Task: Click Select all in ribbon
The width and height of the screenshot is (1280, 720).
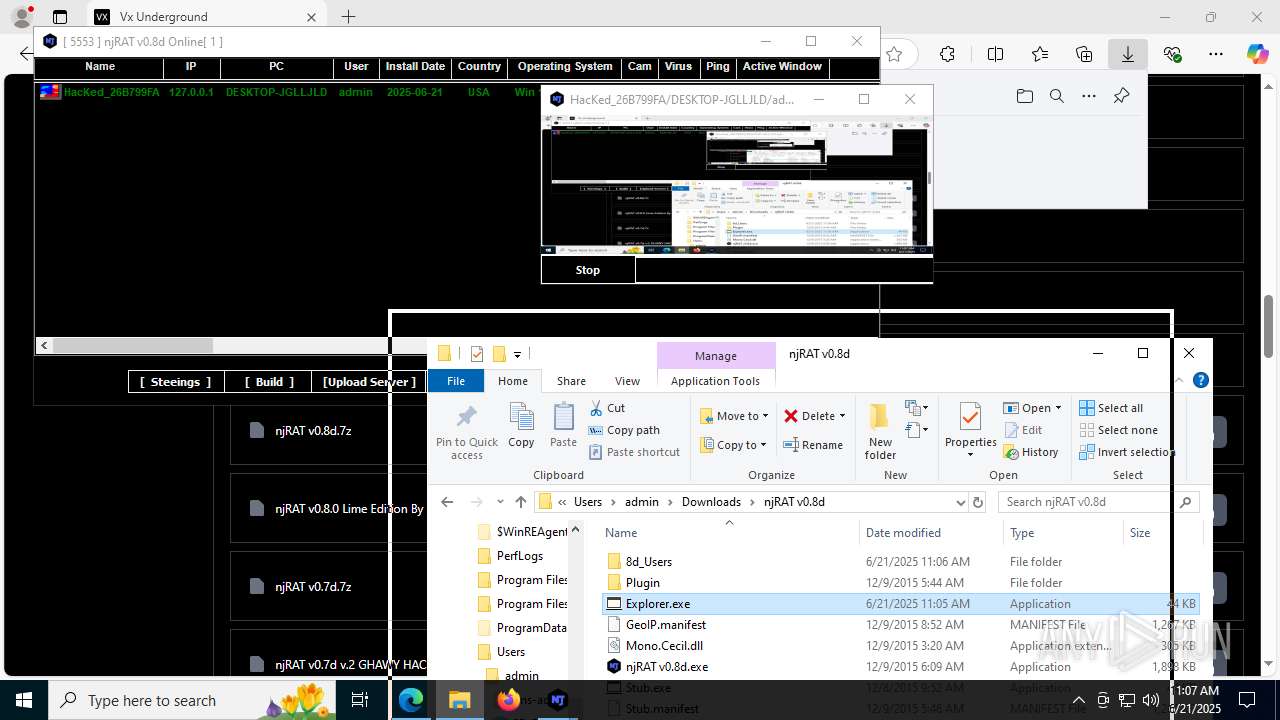Action: pyautogui.click(x=1110, y=408)
